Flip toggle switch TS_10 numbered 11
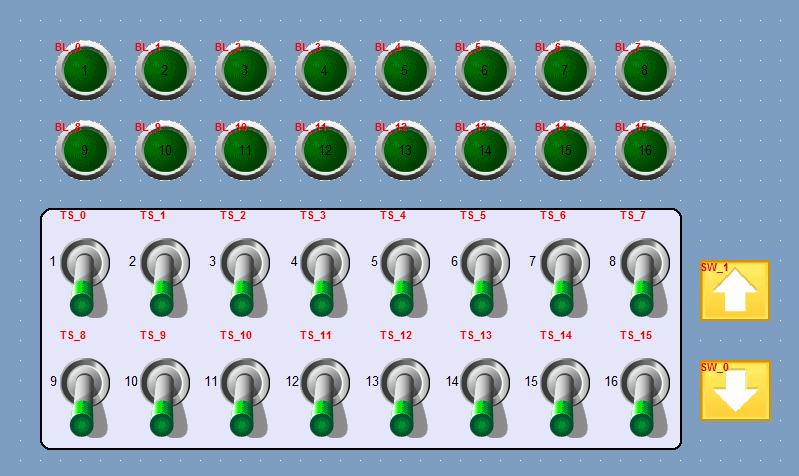Viewport: 799px width, 476px height. coord(244,398)
